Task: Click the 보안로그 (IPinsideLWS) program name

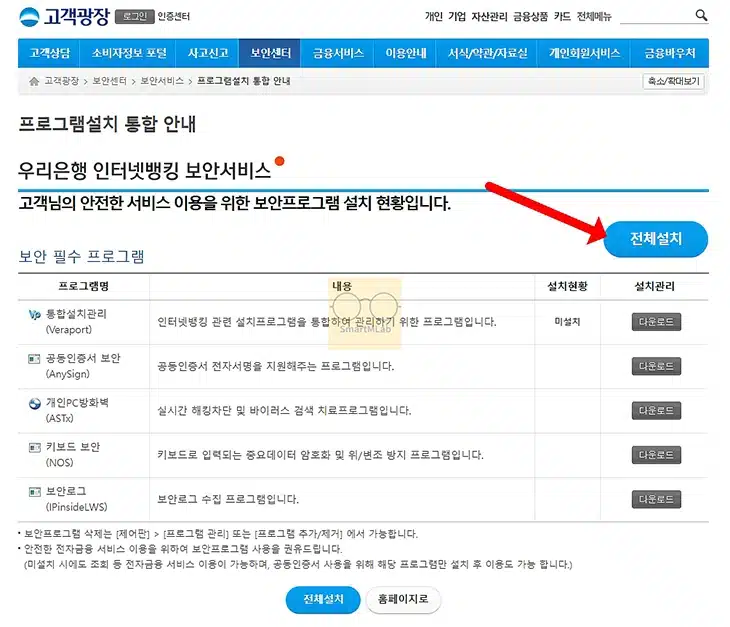Action: (x=76, y=499)
